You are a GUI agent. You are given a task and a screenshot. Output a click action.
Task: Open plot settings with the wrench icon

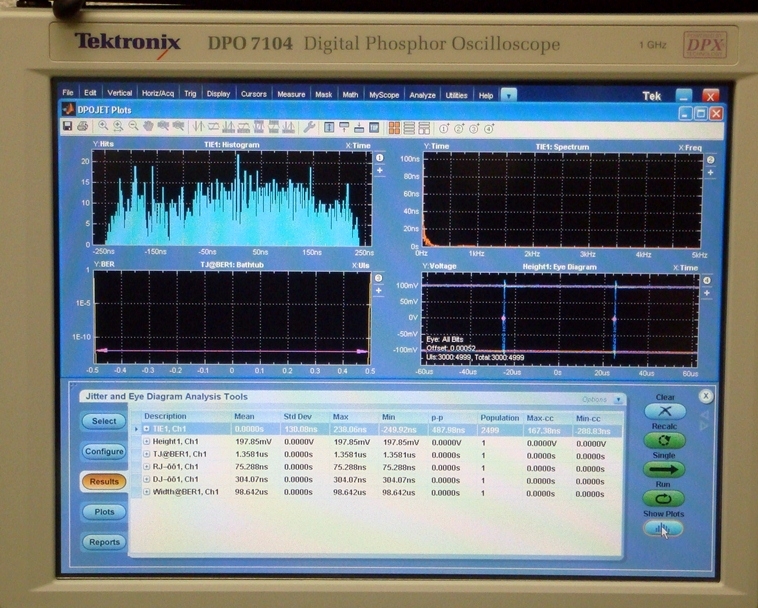click(309, 128)
